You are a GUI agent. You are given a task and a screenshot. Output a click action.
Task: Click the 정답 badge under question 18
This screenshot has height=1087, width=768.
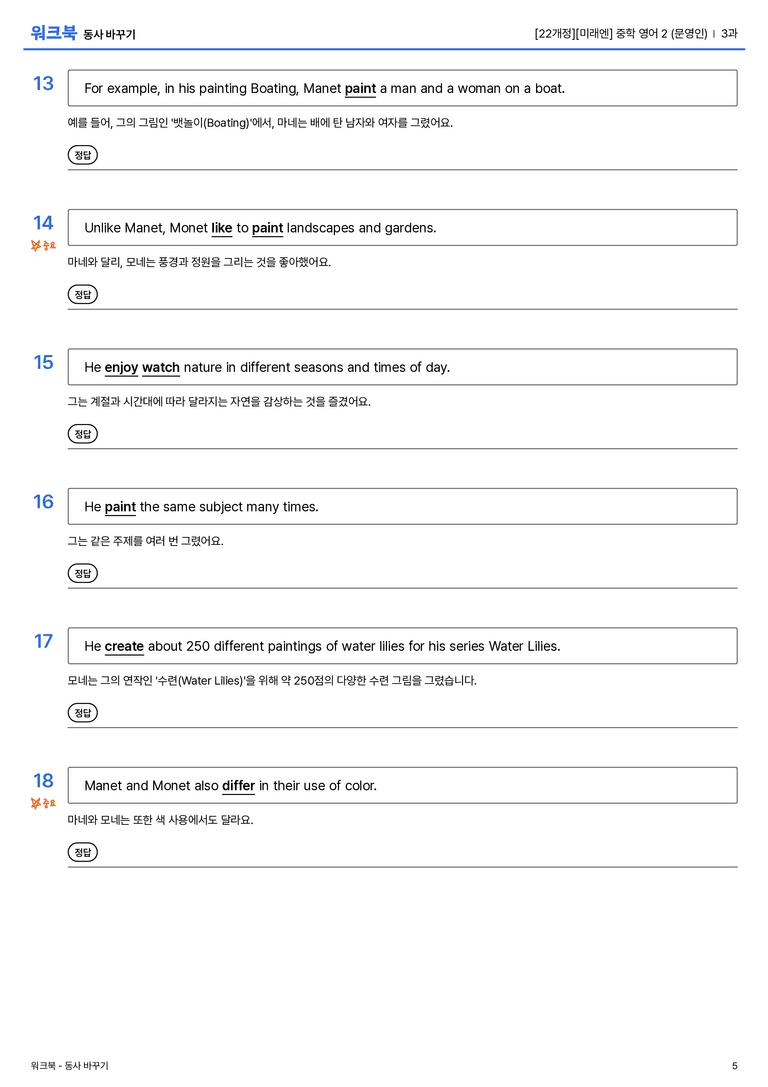[82, 851]
